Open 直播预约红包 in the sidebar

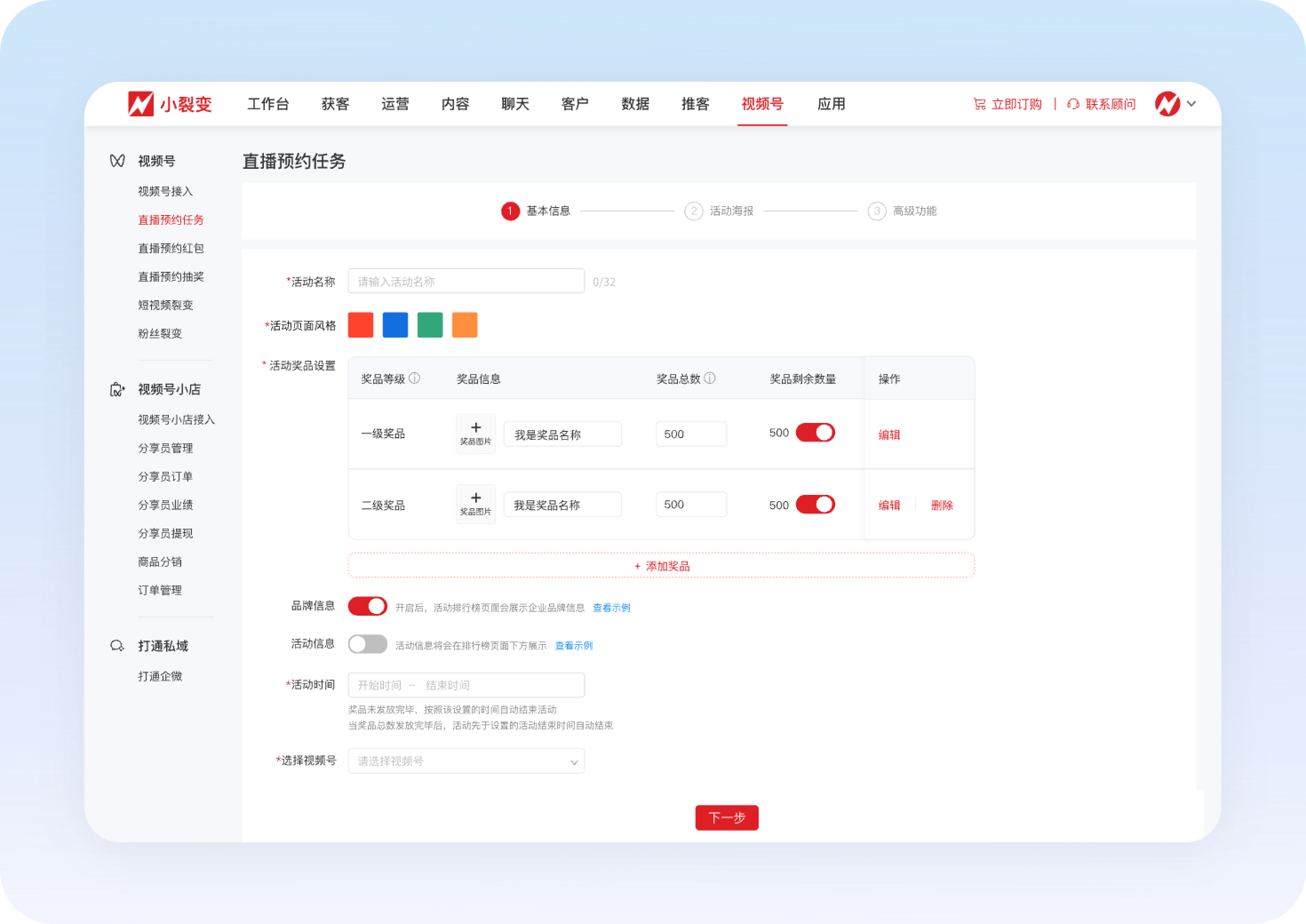(x=171, y=248)
